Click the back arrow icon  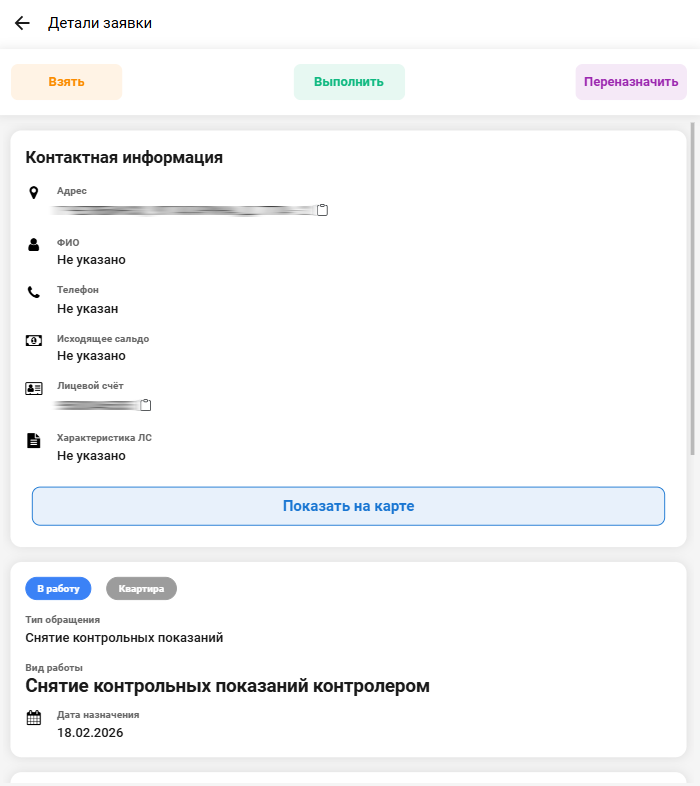coord(22,23)
